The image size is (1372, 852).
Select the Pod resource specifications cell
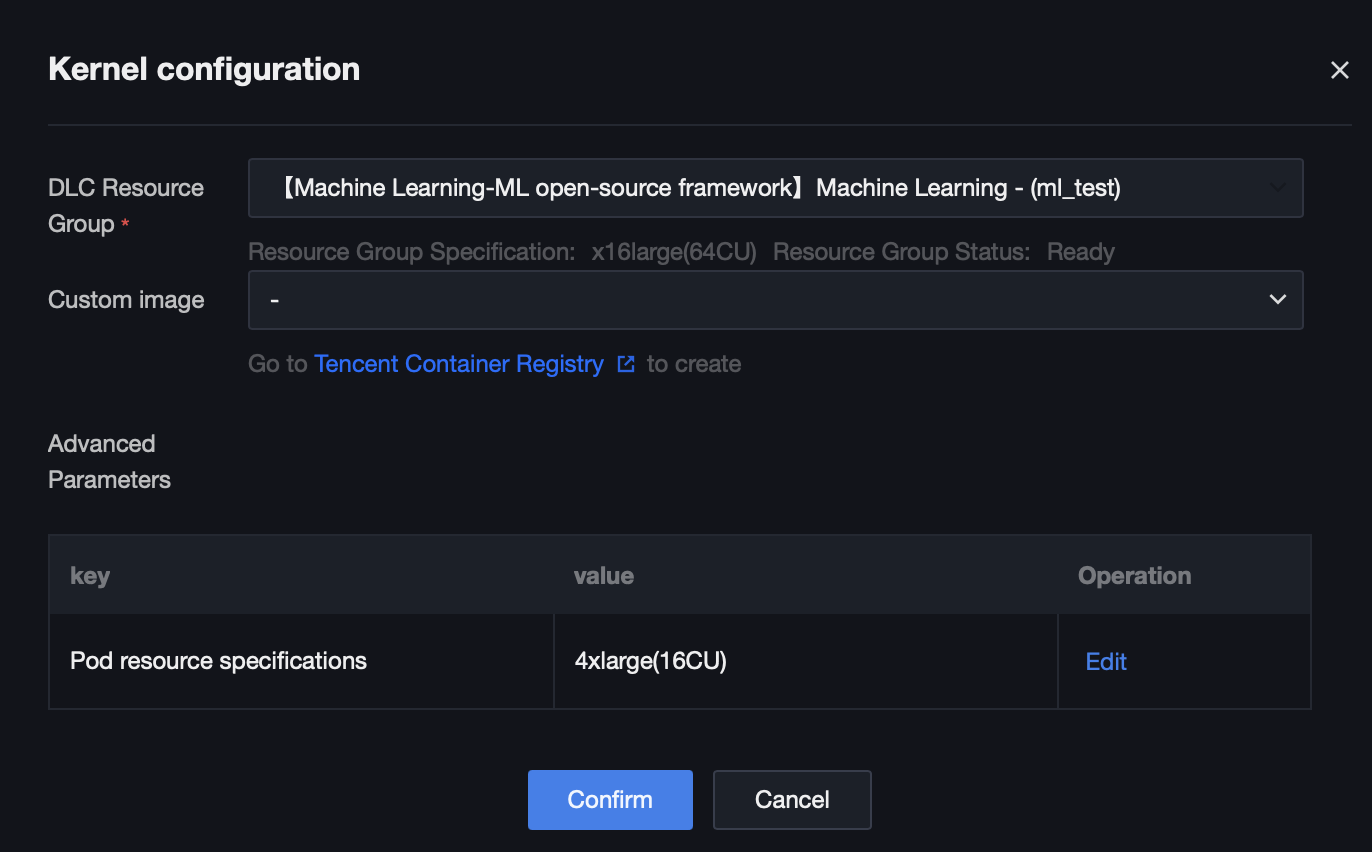click(x=218, y=661)
